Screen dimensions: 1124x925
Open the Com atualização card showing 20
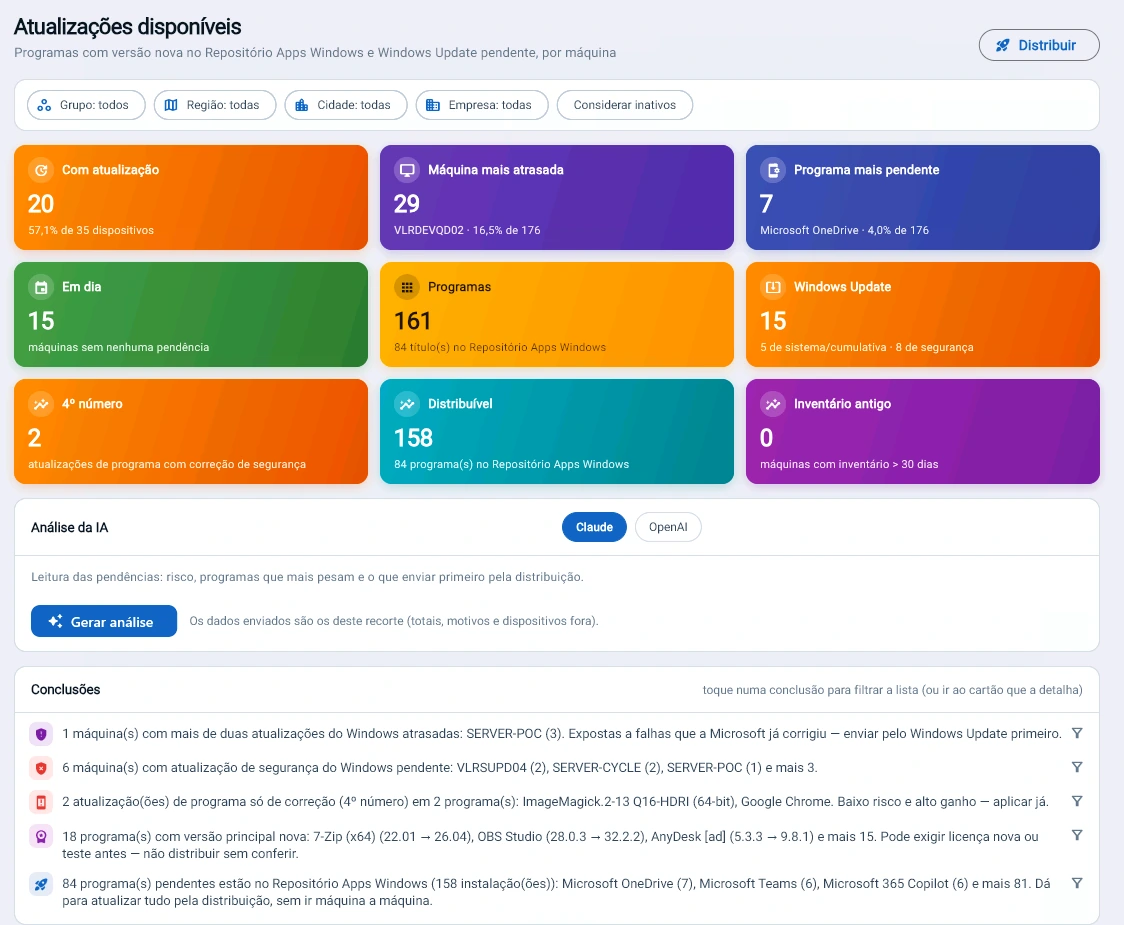191,198
